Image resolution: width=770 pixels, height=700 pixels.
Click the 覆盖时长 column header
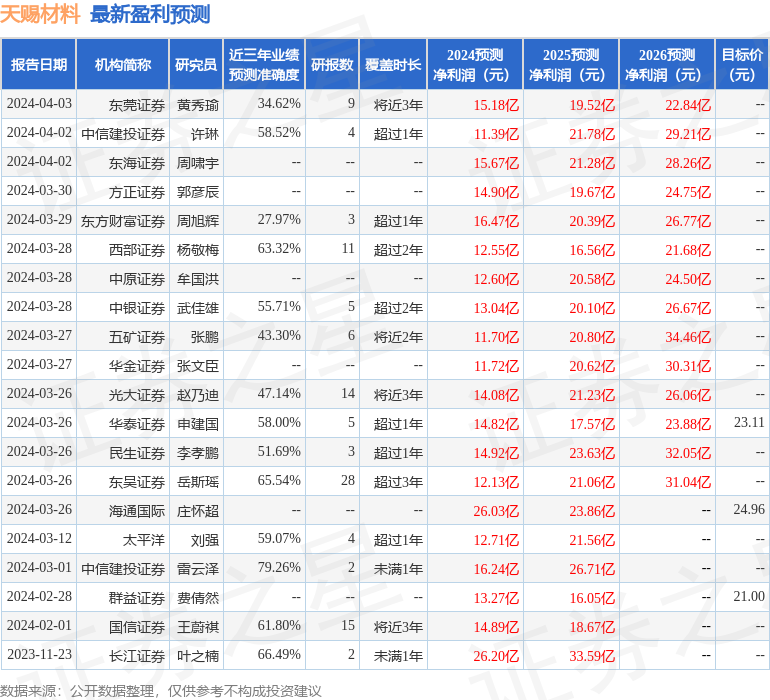[x=393, y=64]
